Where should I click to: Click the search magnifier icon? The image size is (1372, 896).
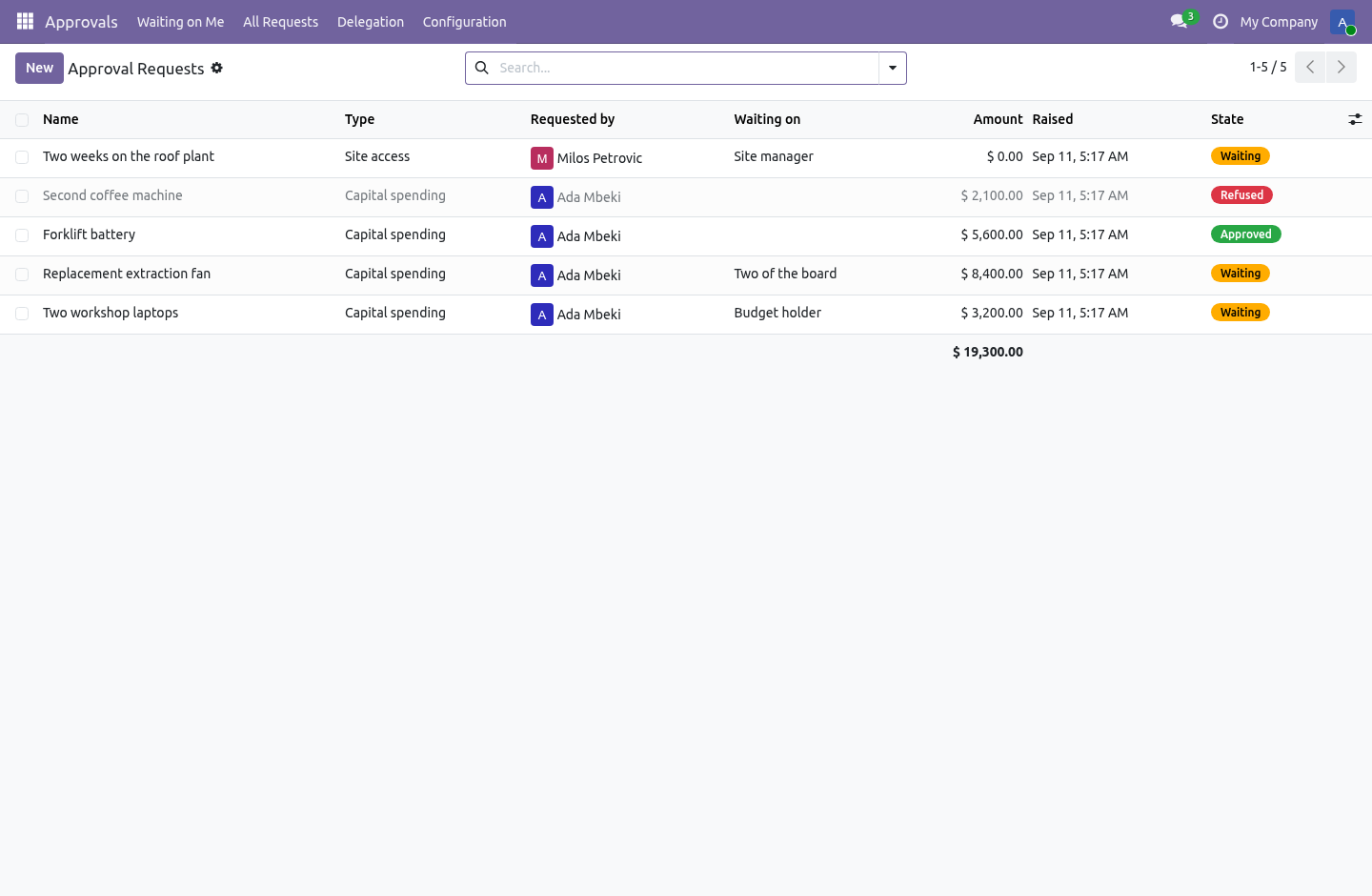pyautogui.click(x=482, y=68)
